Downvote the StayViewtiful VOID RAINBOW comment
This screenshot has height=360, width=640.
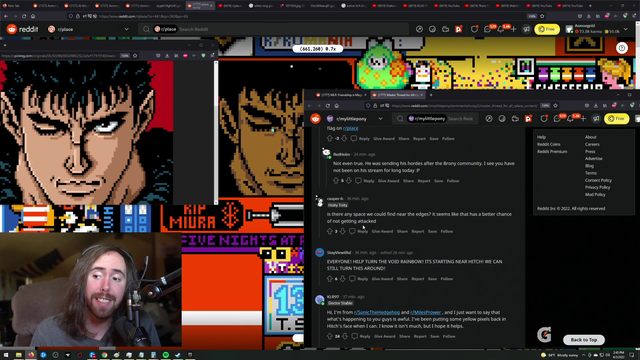pos(342,279)
